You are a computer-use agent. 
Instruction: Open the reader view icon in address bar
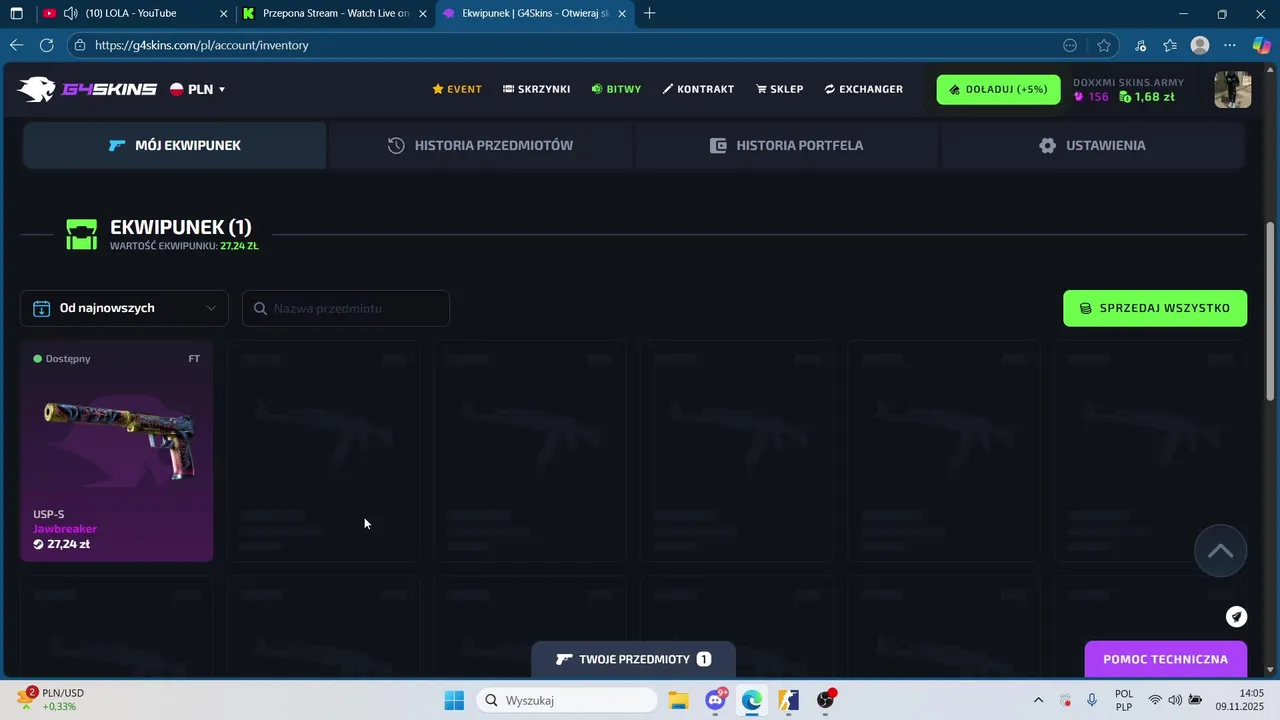1070,45
